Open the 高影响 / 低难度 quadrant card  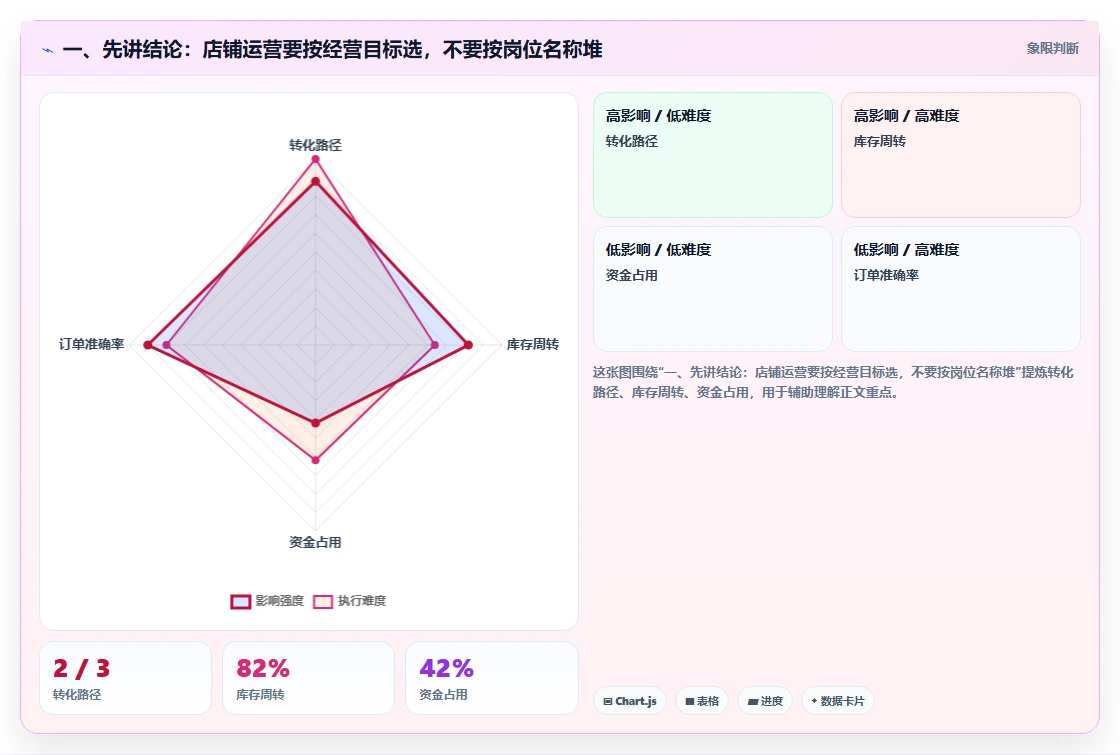[x=713, y=155]
